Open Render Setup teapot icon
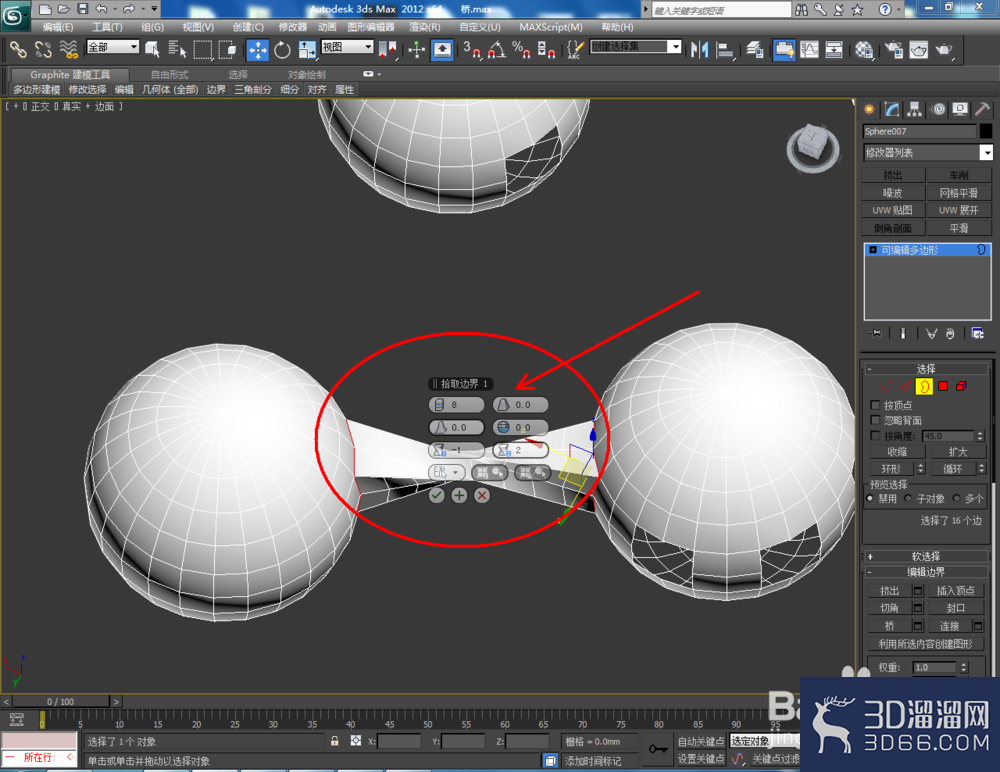Screen dimensions: 1000x772 click(894, 49)
